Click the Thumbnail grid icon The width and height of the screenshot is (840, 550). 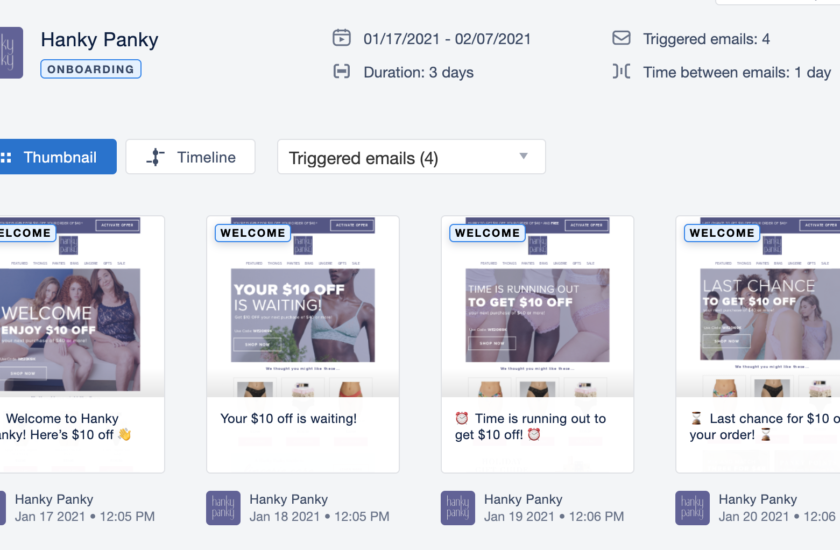(x=6, y=157)
